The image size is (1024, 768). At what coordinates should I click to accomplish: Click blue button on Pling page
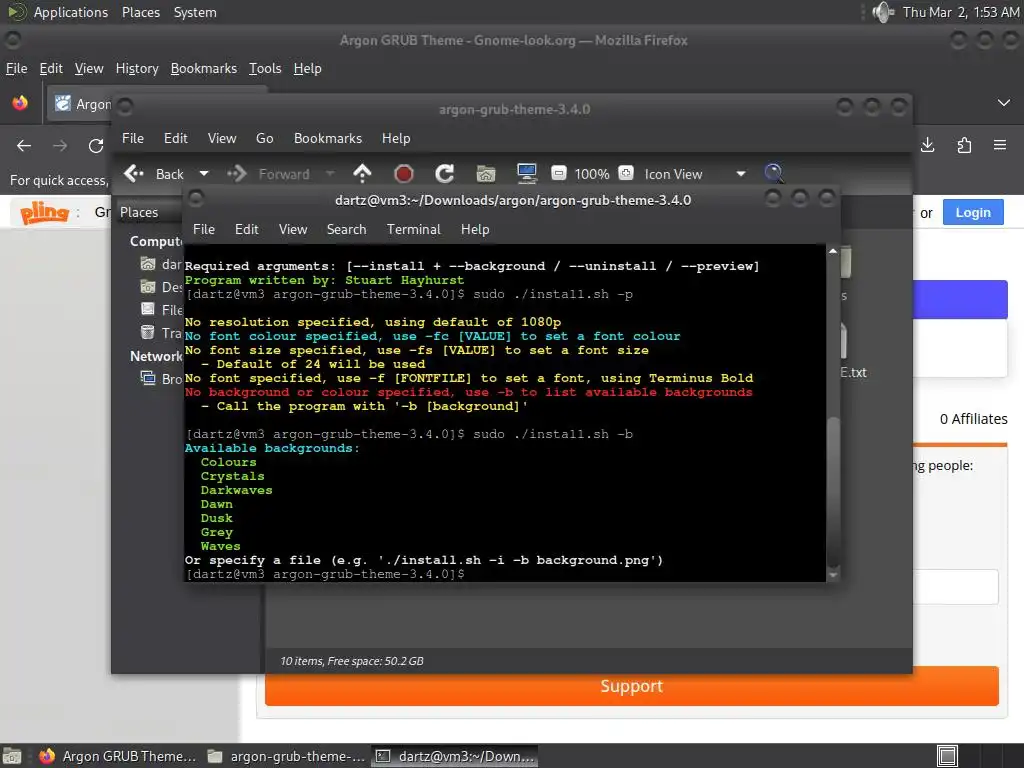(960, 300)
